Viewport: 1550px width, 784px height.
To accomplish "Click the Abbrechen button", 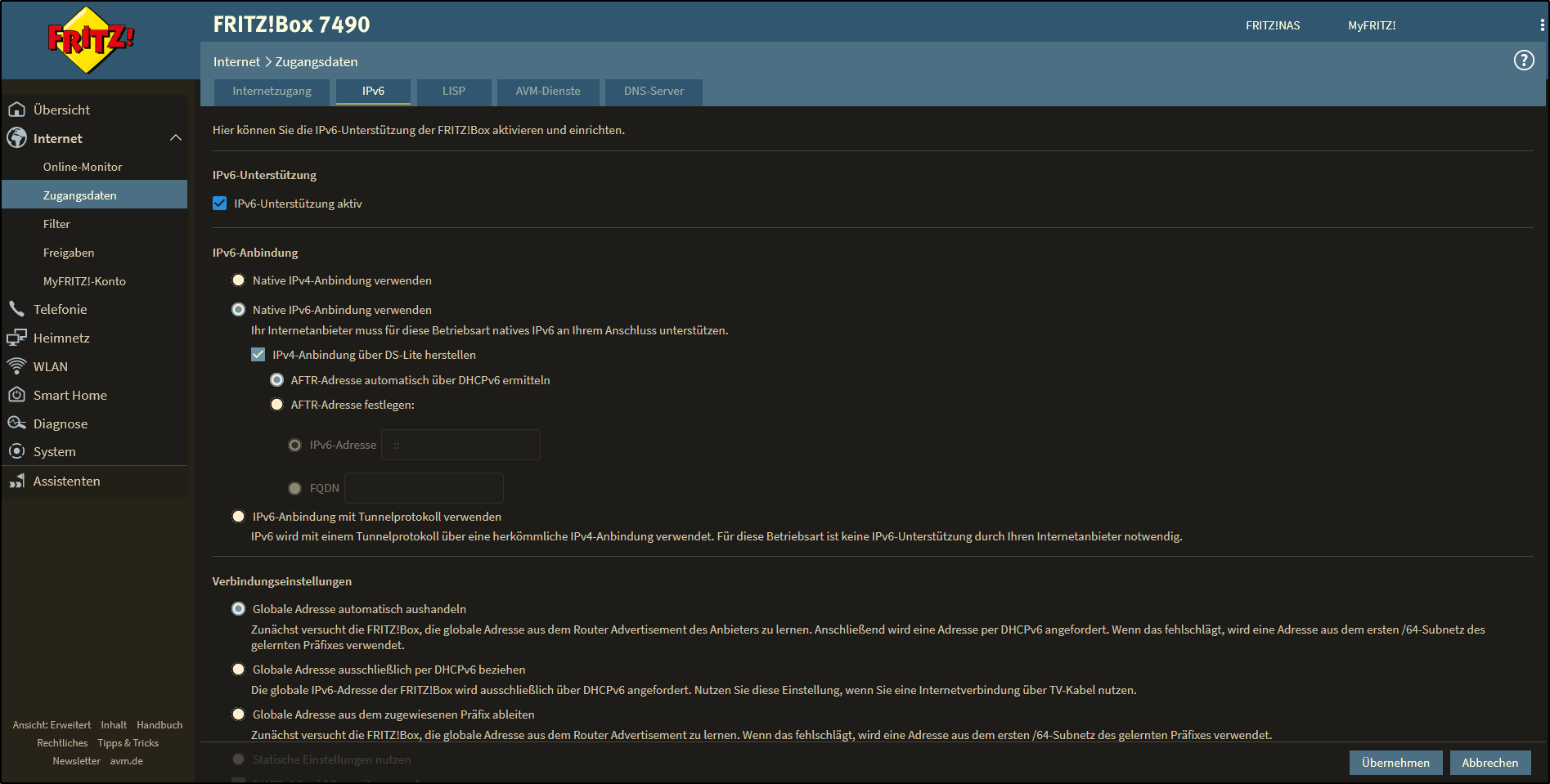I will click(x=1490, y=763).
